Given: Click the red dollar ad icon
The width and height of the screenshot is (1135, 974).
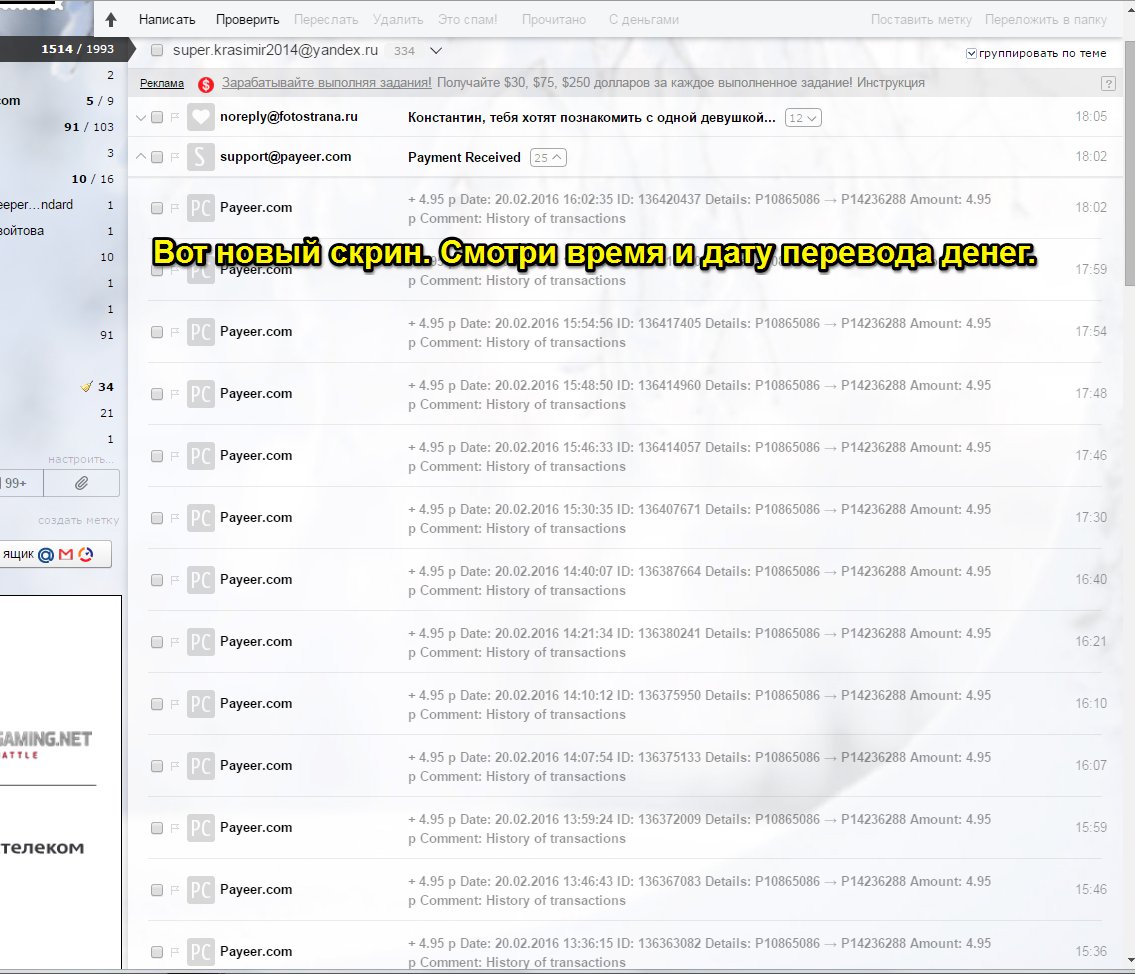Looking at the screenshot, I should (206, 84).
